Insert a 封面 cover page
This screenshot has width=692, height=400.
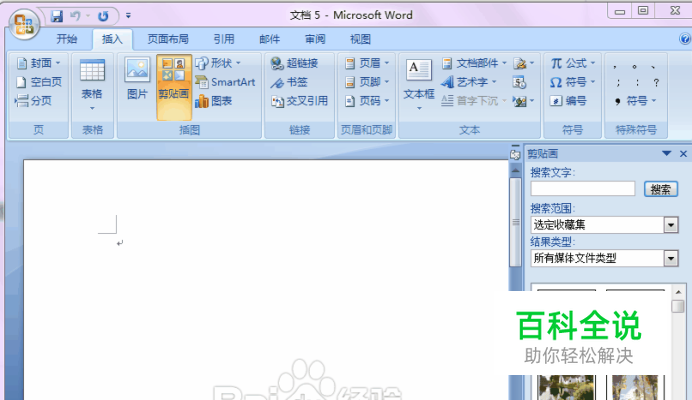tap(38, 63)
